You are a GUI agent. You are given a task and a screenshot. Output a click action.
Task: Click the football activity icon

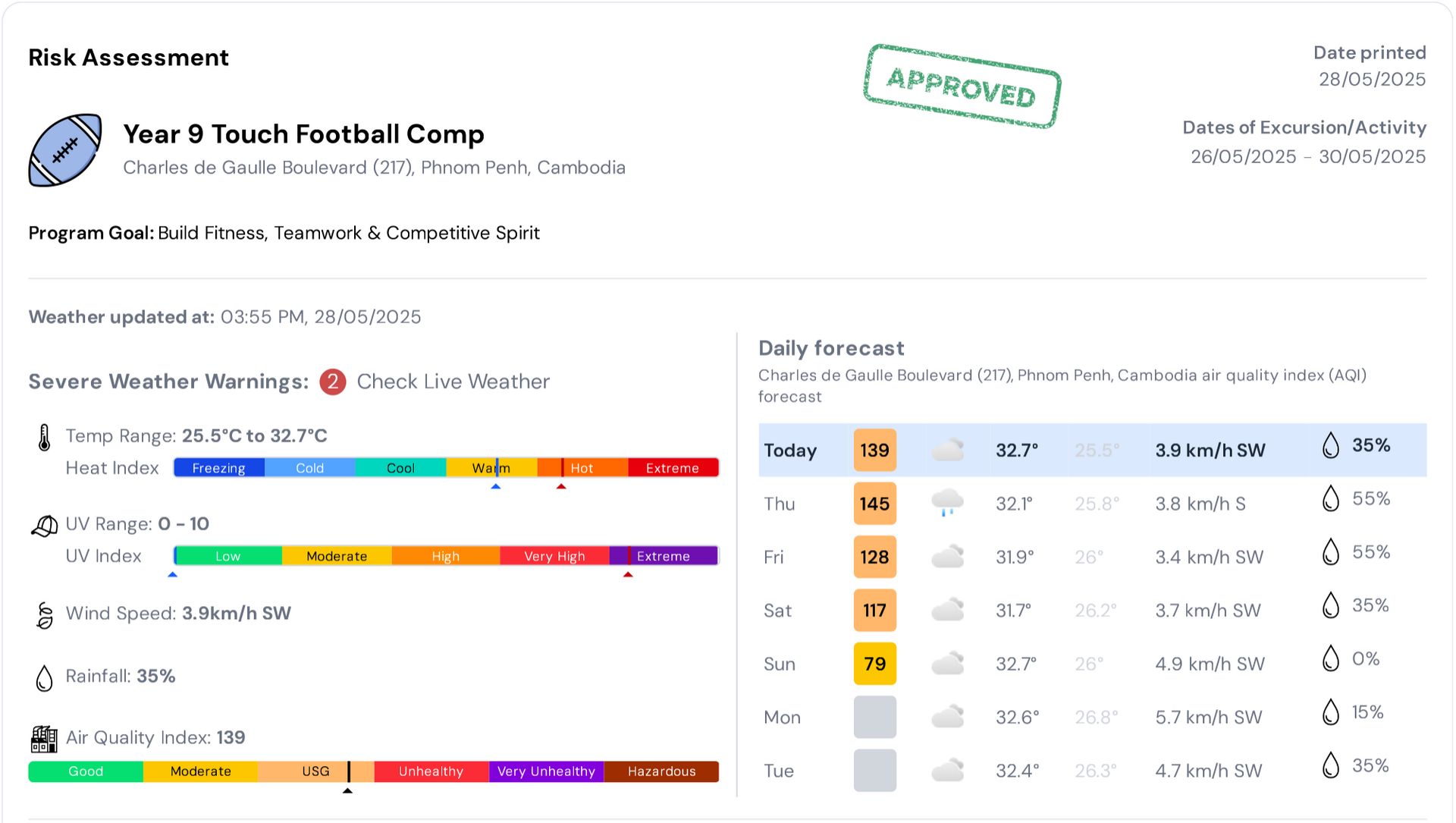point(65,150)
